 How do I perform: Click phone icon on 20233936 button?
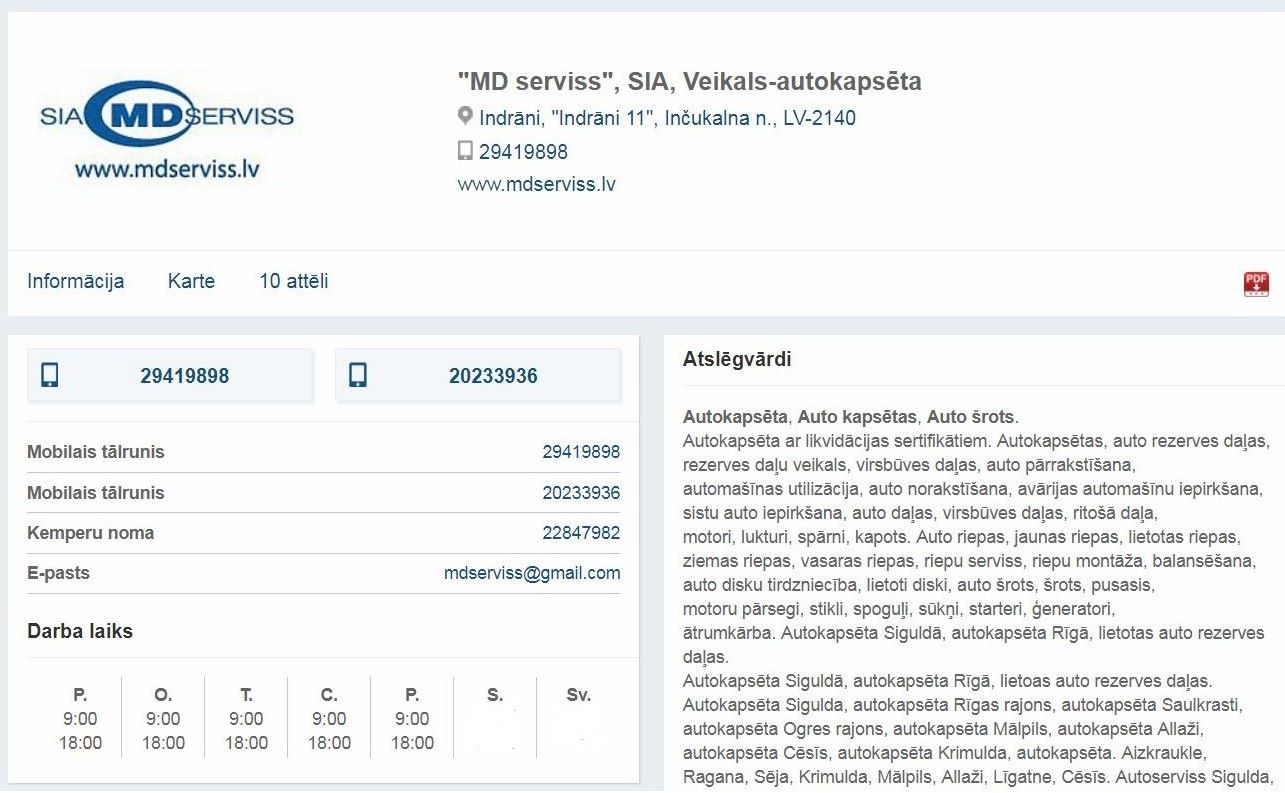coord(358,376)
